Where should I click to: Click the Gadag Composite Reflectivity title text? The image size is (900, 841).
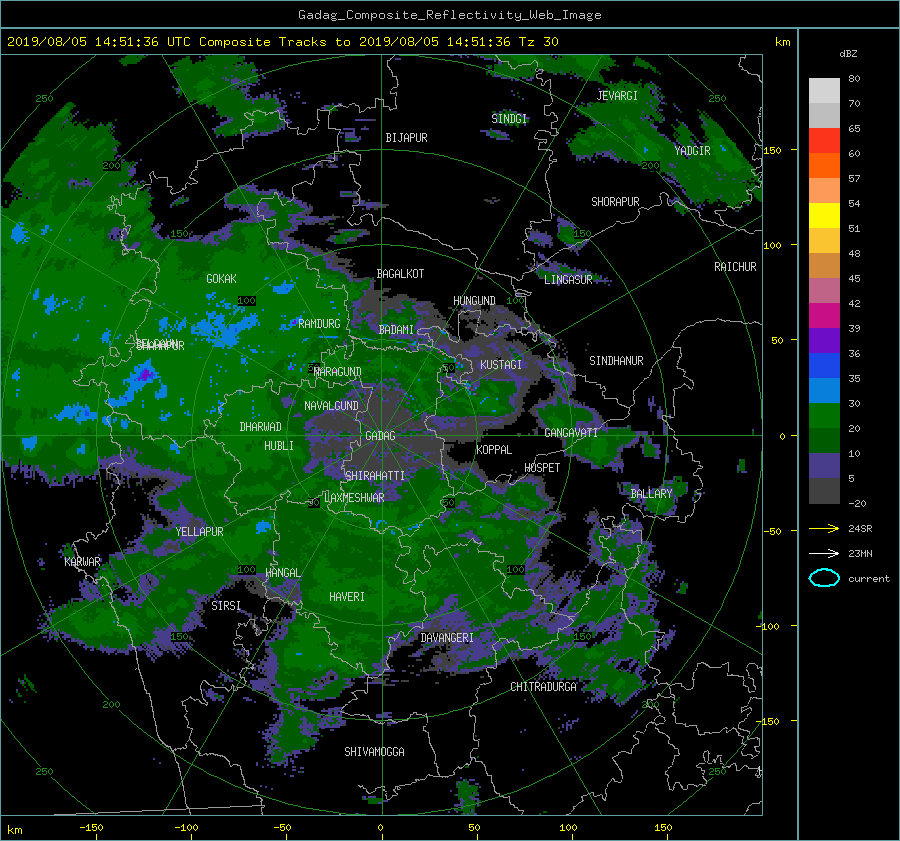[449, 15]
